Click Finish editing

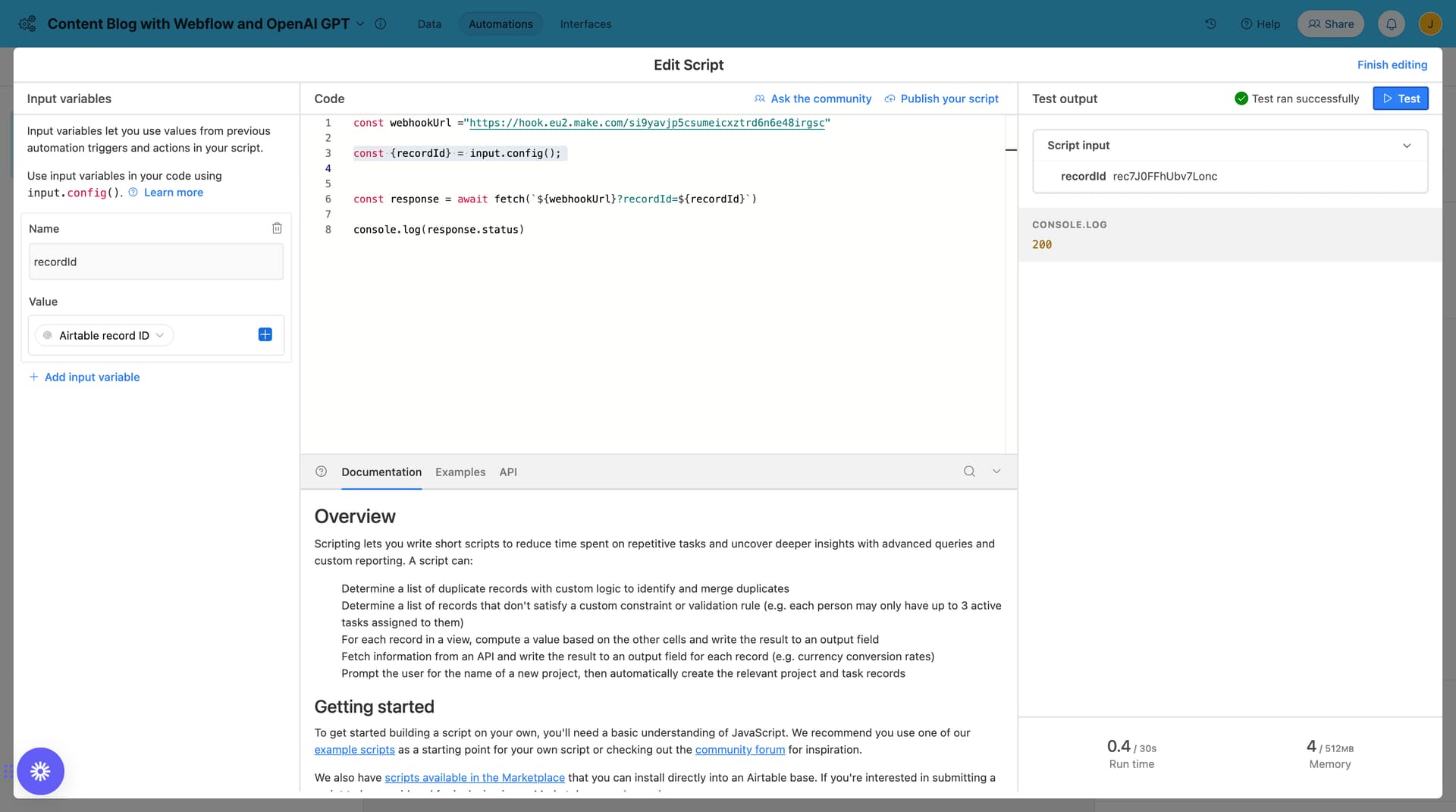[1392, 65]
